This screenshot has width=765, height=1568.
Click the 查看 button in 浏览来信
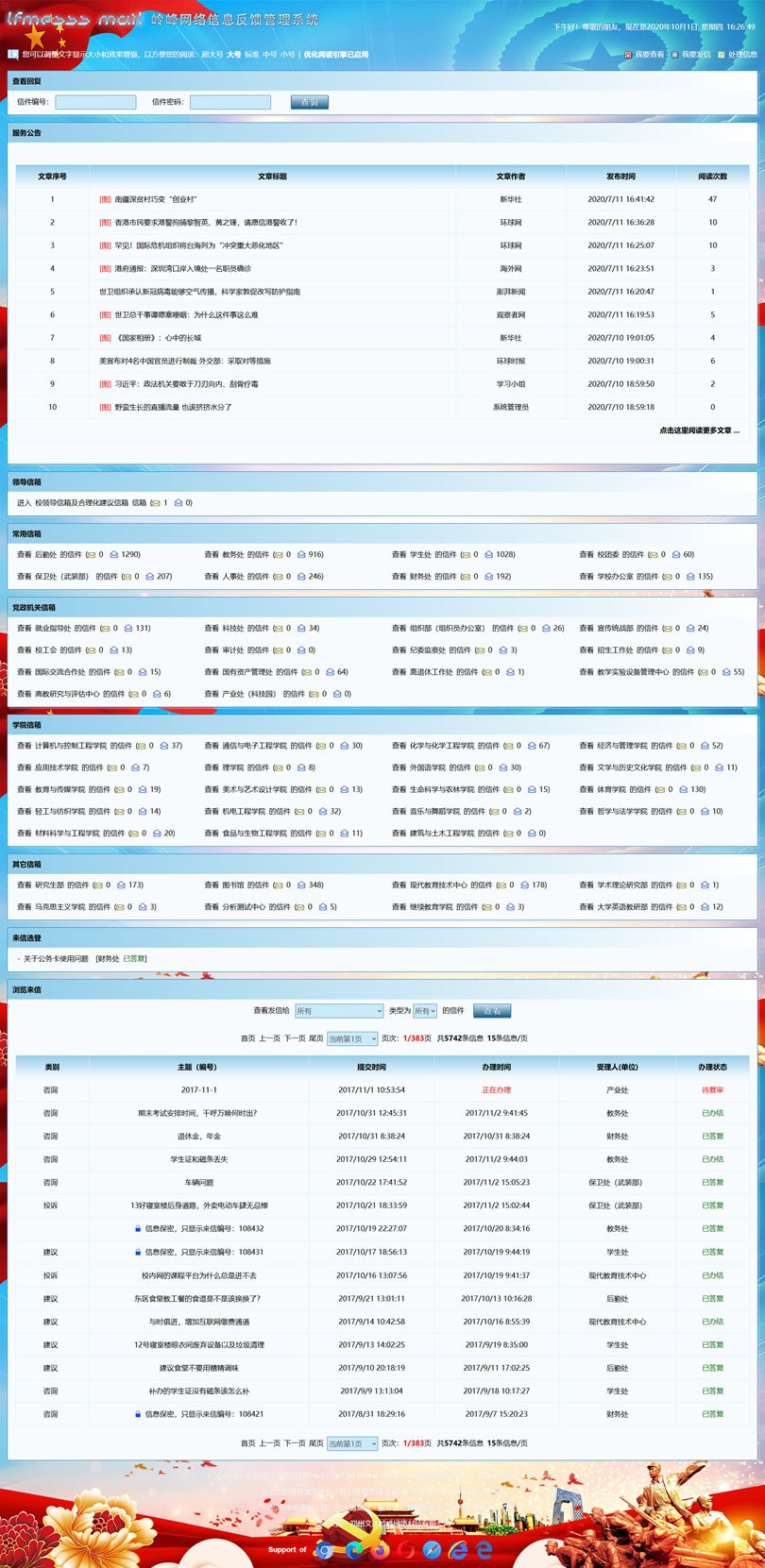[492, 1011]
